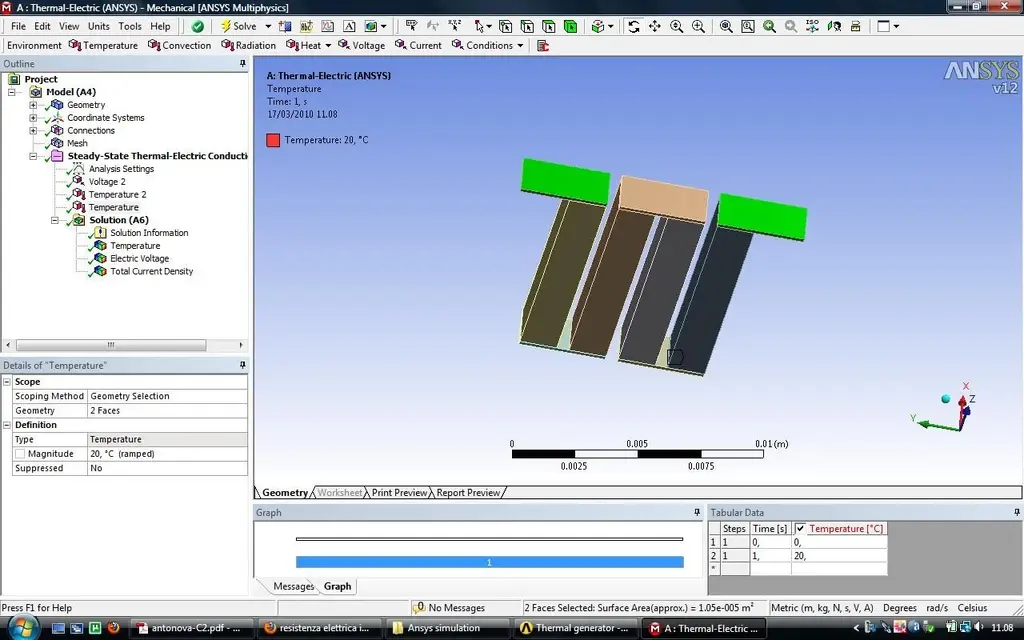Set the ISO isometric view
The image size is (1024, 640).
click(812, 26)
